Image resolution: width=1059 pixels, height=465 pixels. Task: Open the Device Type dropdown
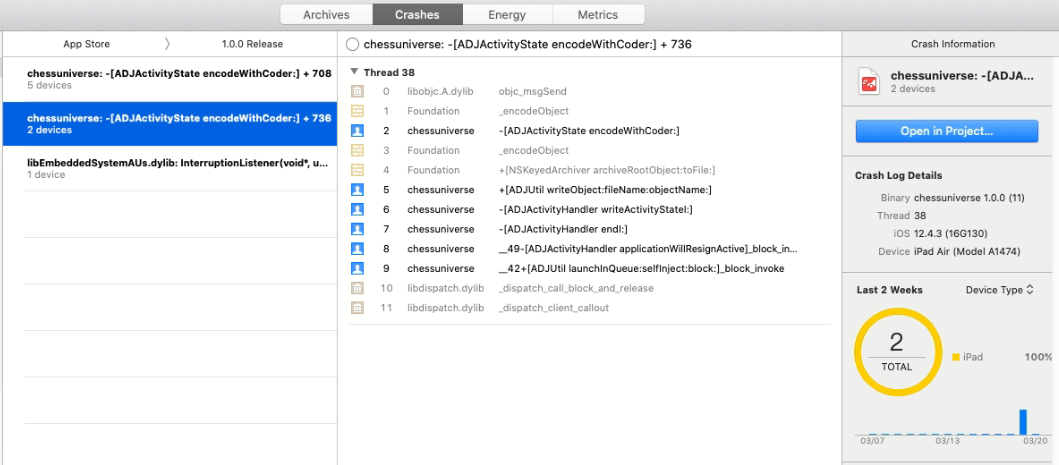click(1000, 290)
